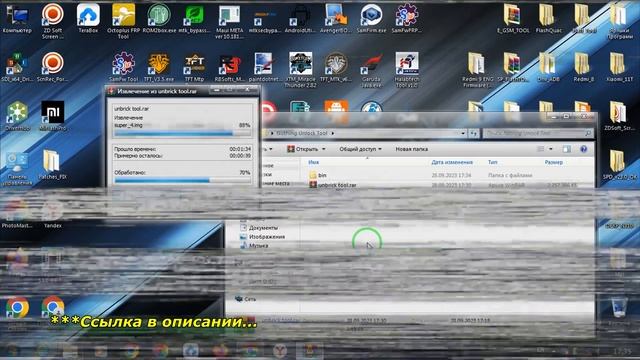Screen dimensions: 640x360
Task: Open Открыть dropdown arrow in Explorer
Action: point(324,149)
